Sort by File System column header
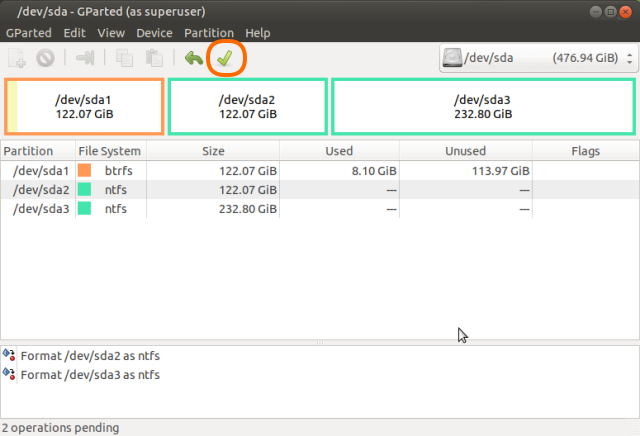Viewport: 640px width, 436px height. pyautogui.click(x=110, y=151)
